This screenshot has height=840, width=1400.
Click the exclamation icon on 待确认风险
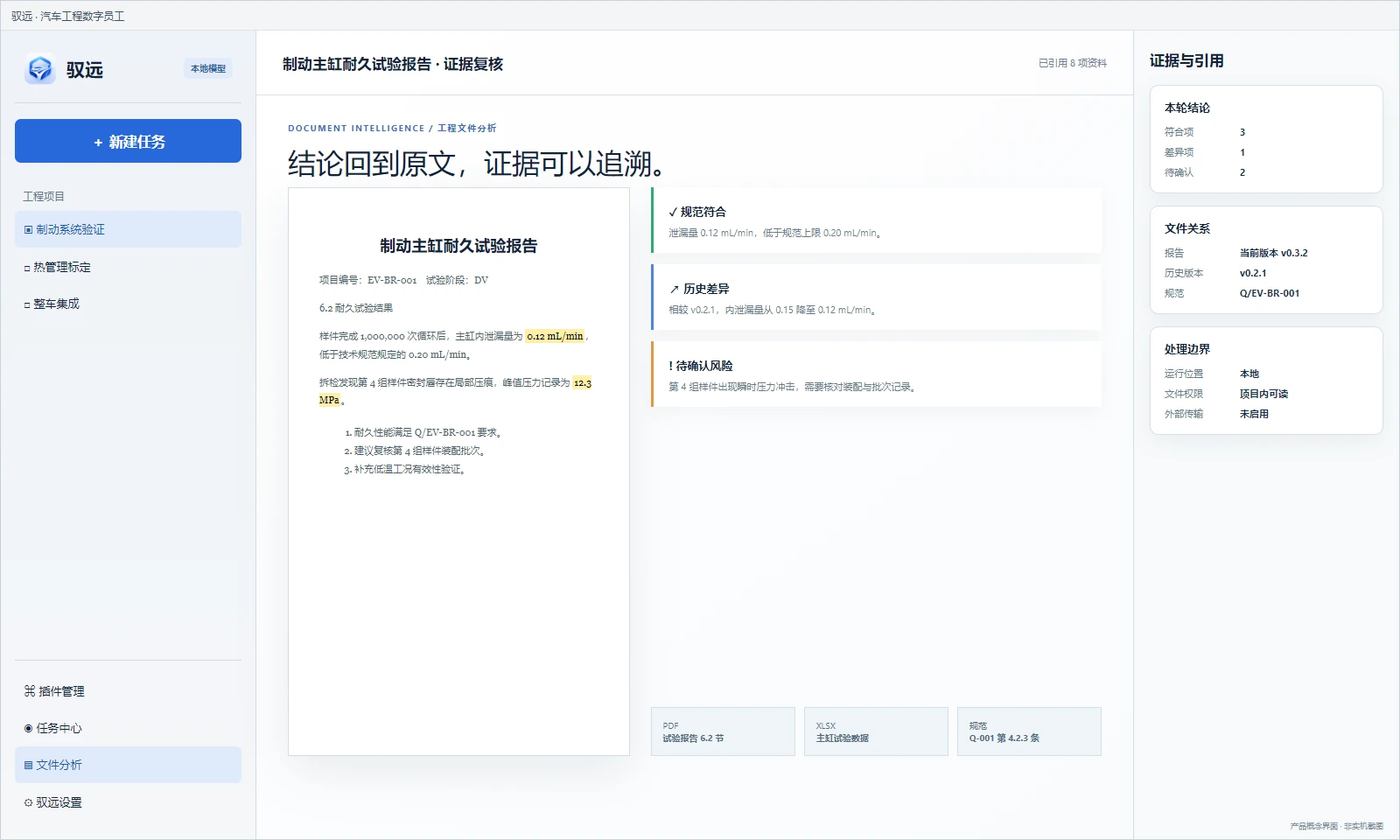(x=671, y=366)
